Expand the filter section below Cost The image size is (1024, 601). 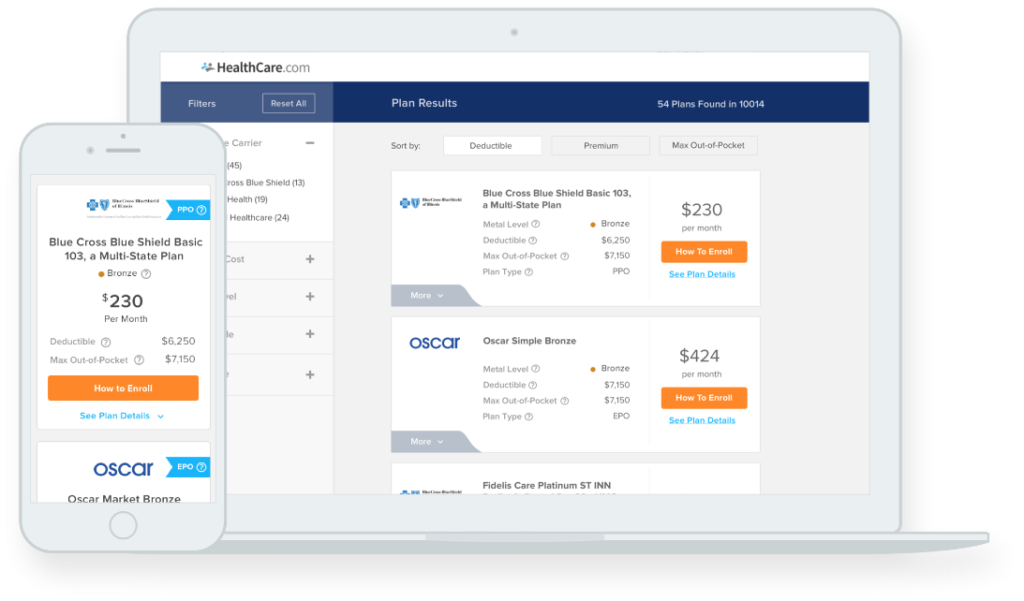coord(310,297)
